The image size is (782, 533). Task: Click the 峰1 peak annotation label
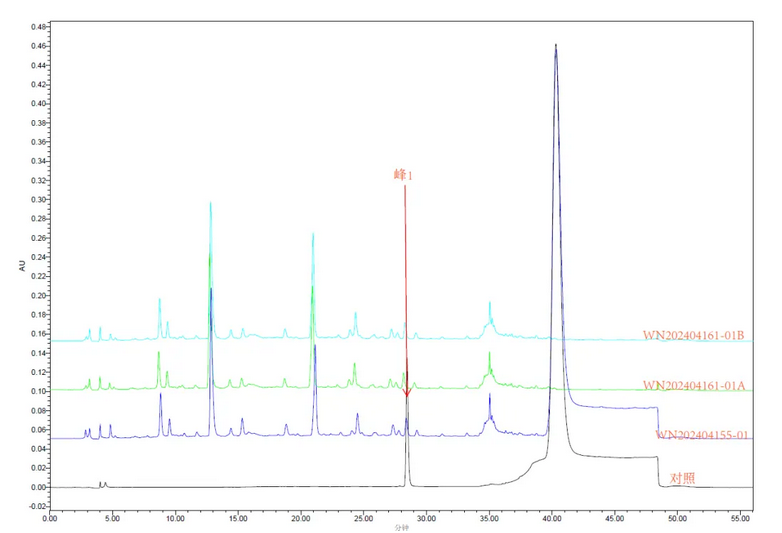point(403,175)
